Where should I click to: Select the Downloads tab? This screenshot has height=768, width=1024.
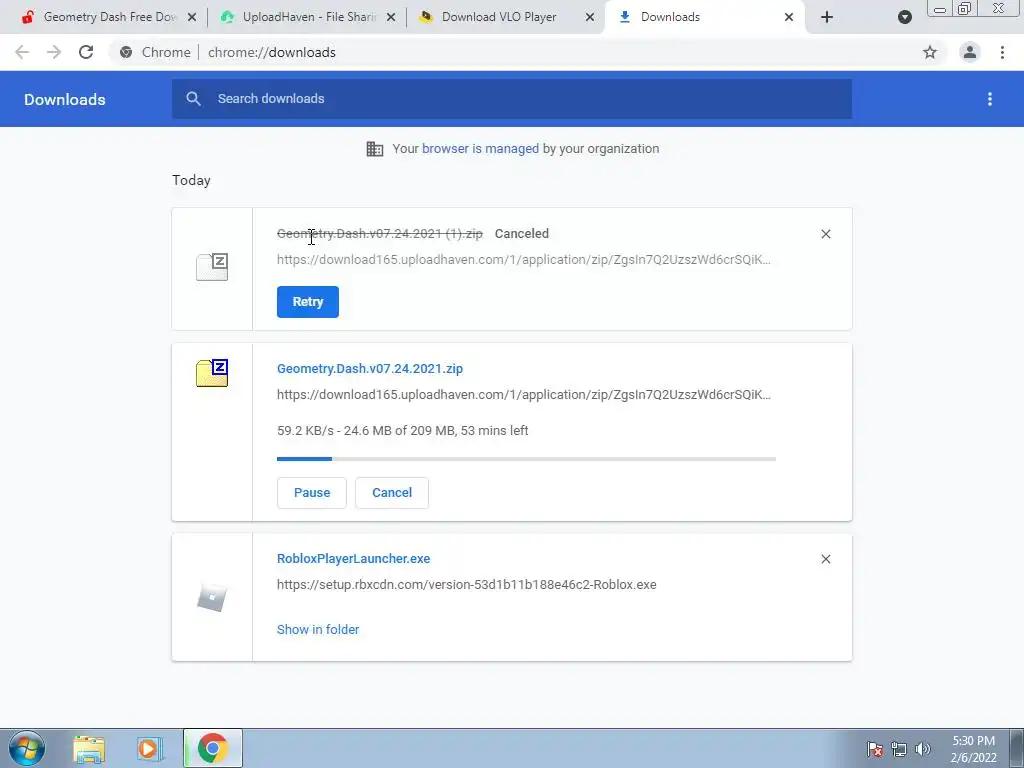pos(705,17)
